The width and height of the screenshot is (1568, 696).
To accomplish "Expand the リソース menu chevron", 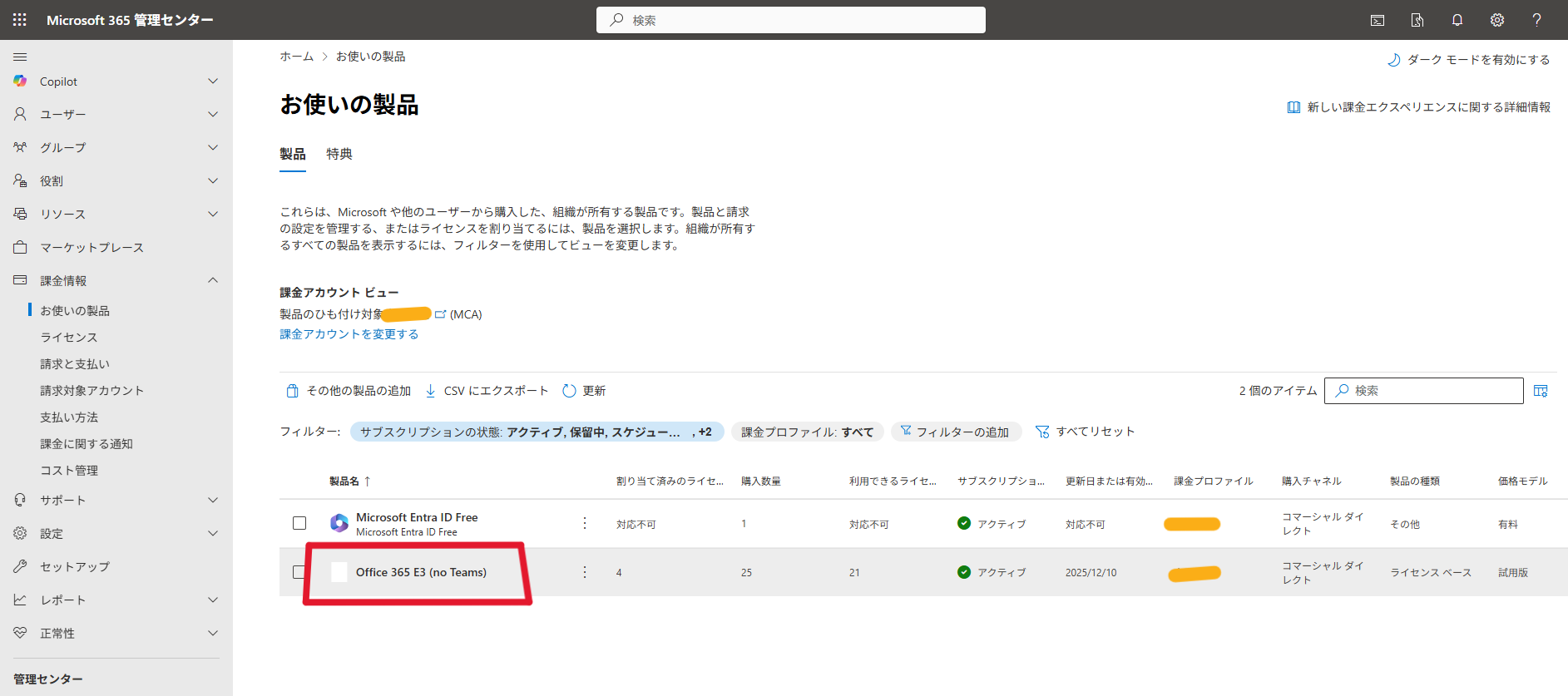I will (213, 214).
